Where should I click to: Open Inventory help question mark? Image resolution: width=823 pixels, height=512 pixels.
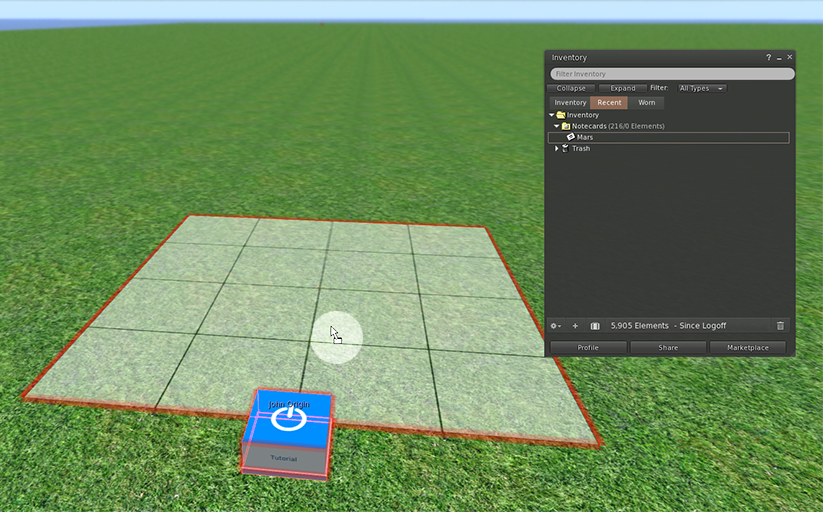point(768,58)
